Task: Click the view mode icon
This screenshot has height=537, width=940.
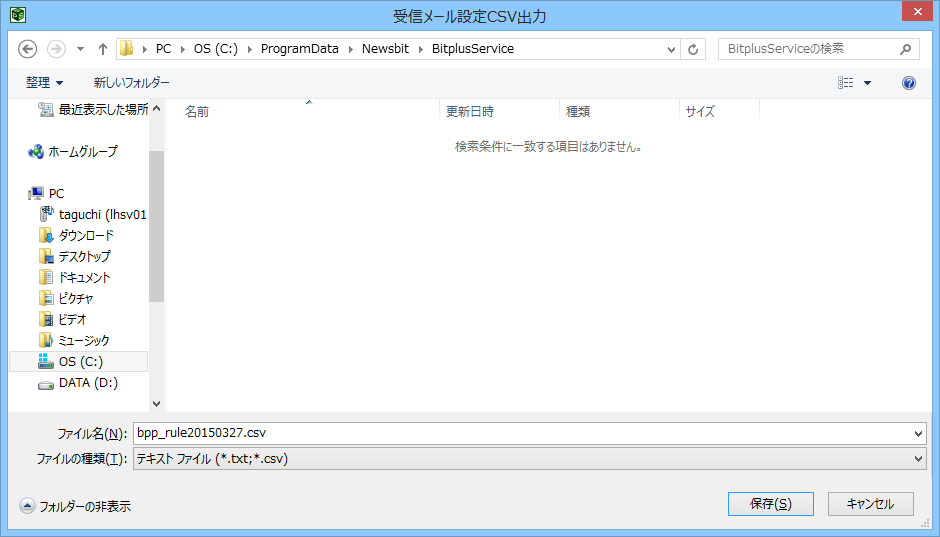Action: [846, 83]
